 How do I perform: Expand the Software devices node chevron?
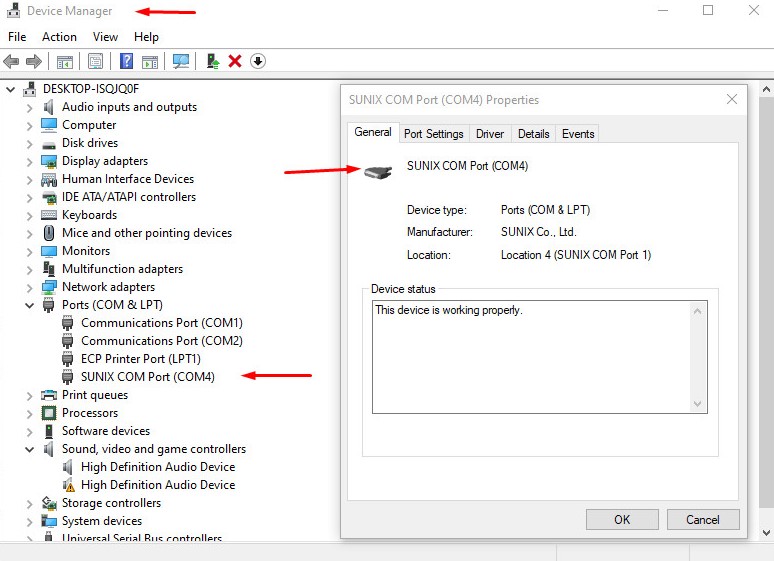click(30, 432)
